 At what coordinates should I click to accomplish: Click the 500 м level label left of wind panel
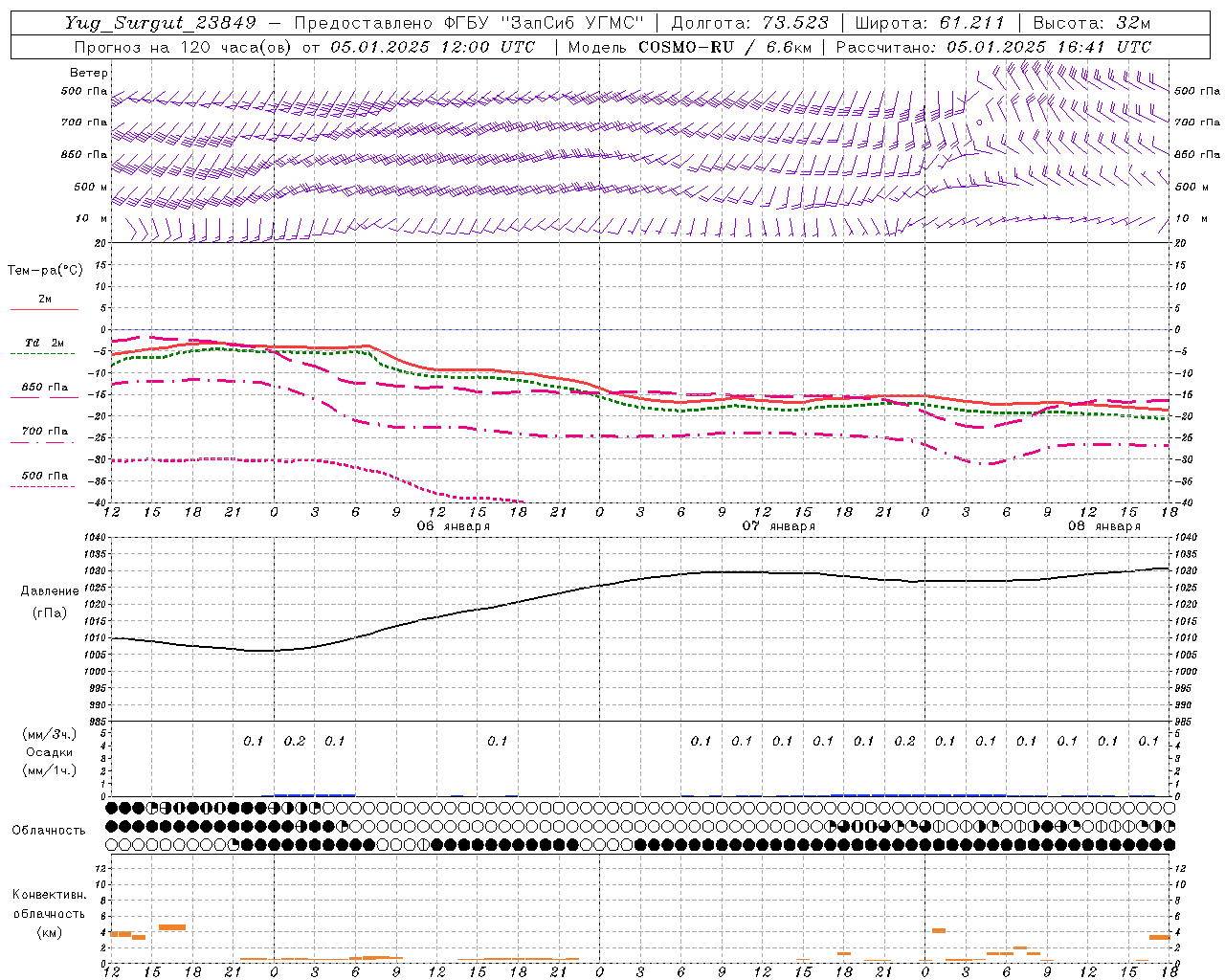coord(91,187)
